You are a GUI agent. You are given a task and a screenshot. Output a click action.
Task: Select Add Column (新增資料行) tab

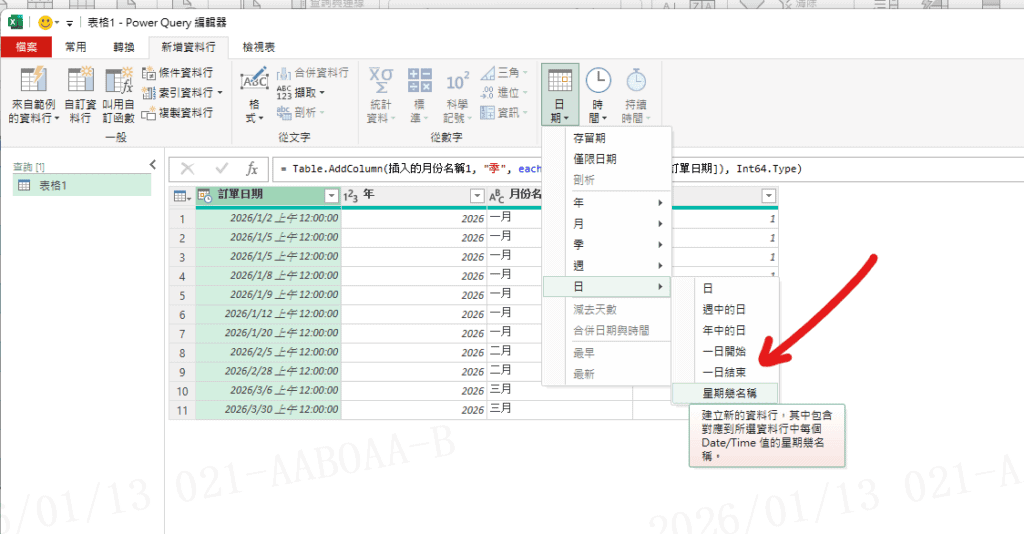188,47
